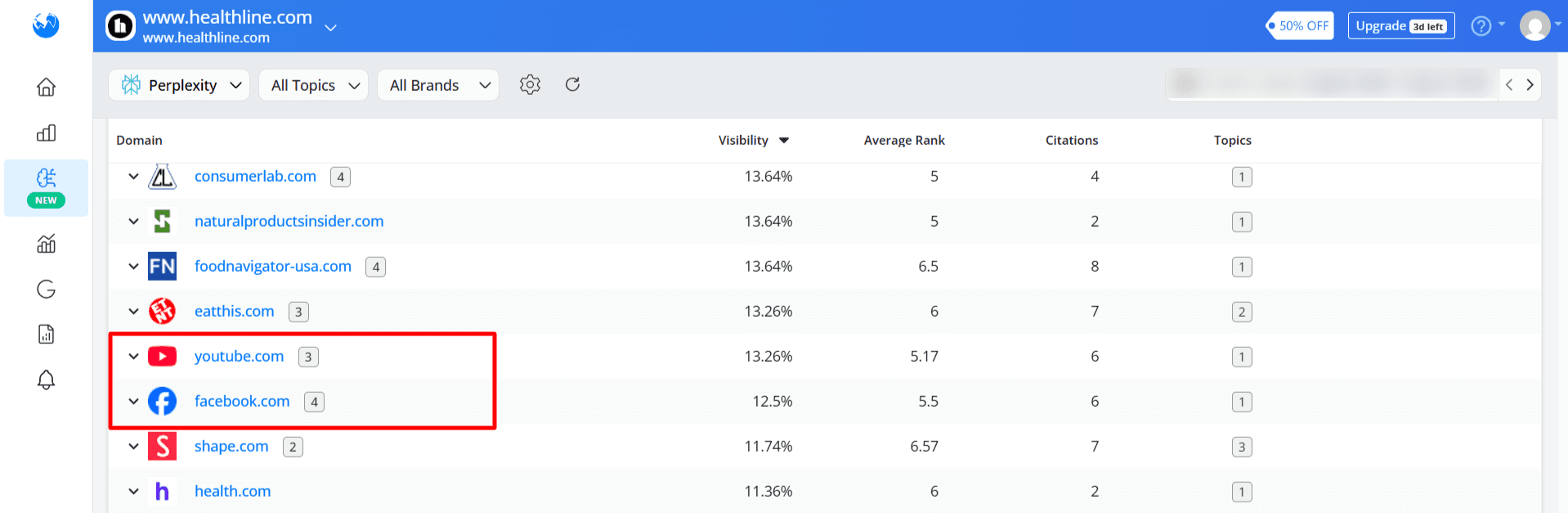Image resolution: width=1568 pixels, height=513 pixels.
Task: Open the Google G sidebar icon
Action: [x=47, y=289]
